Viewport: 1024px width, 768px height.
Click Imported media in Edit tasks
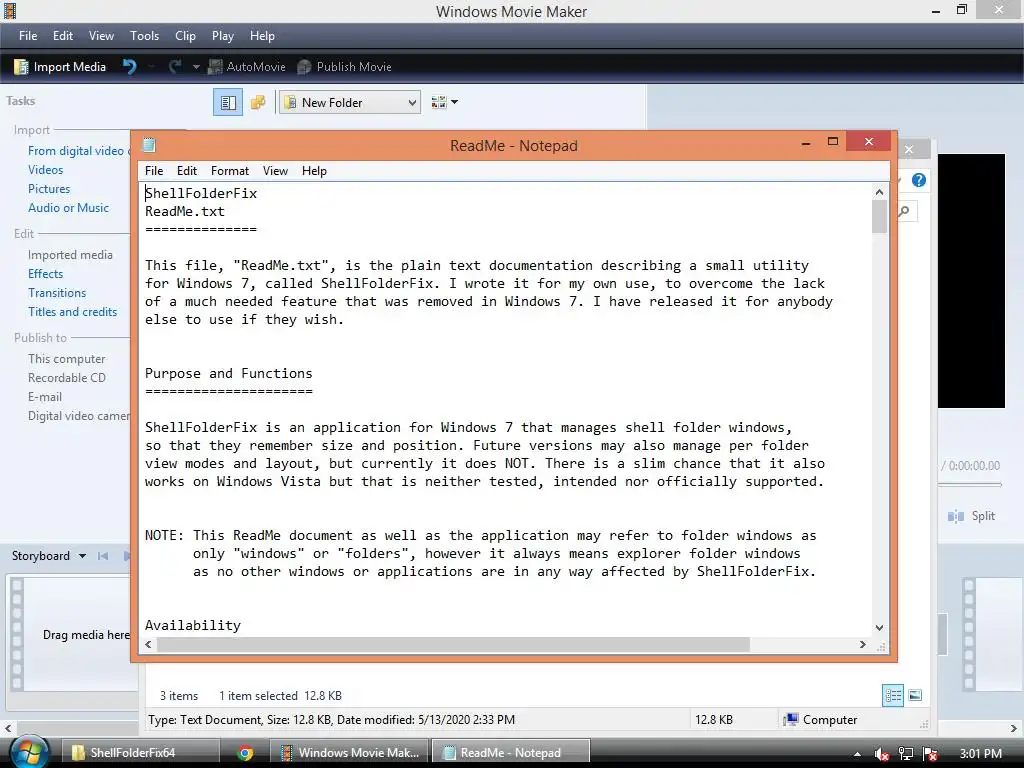click(x=71, y=255)
